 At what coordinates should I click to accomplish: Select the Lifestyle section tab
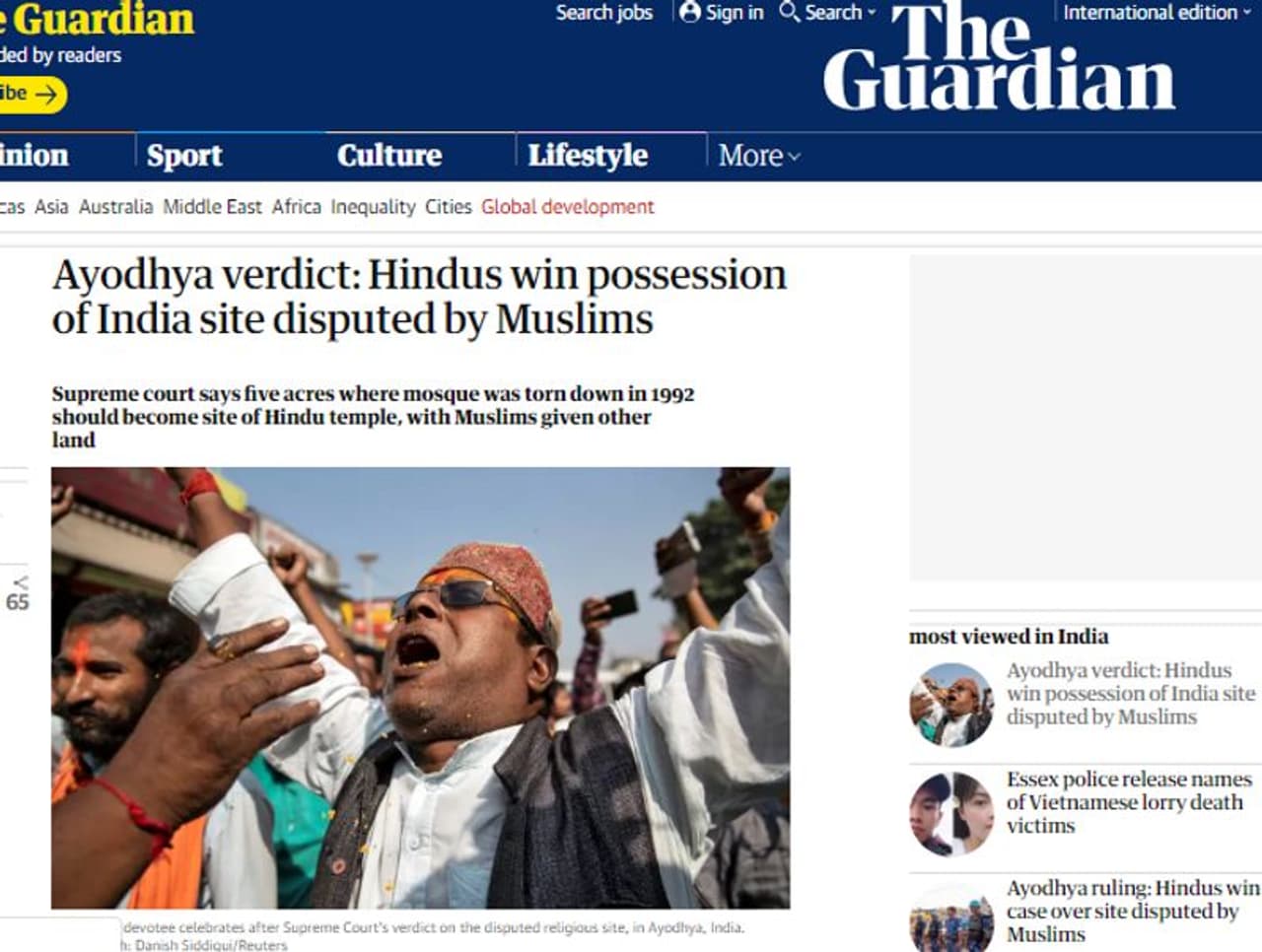click(588, 156)
